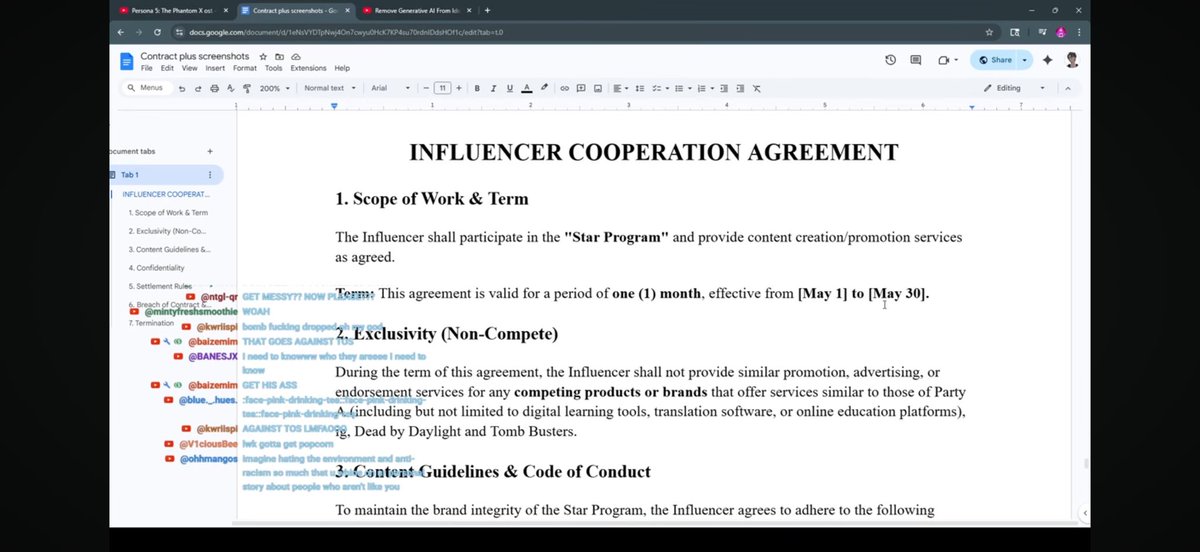This screenshot has width=1200, height=552.
Task: Insert a link using the chain icon
Action: (564, 88)
